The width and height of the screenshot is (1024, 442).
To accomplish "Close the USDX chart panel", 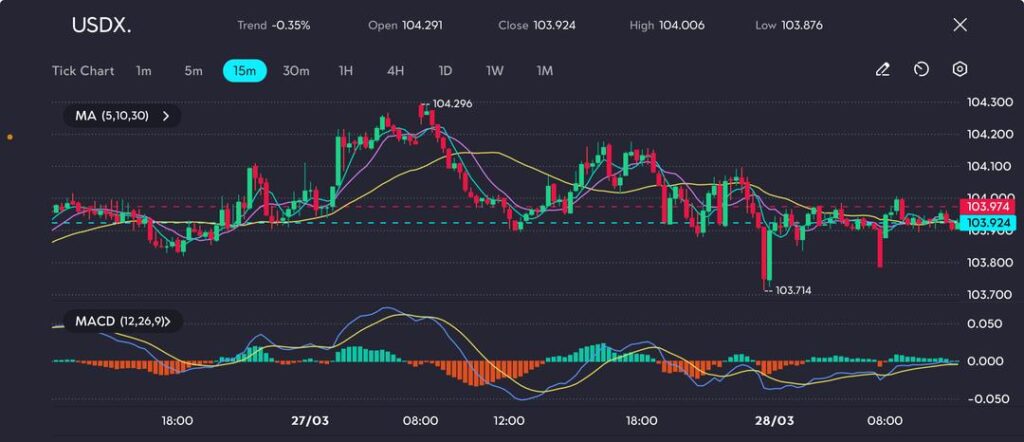I will 960,25.
